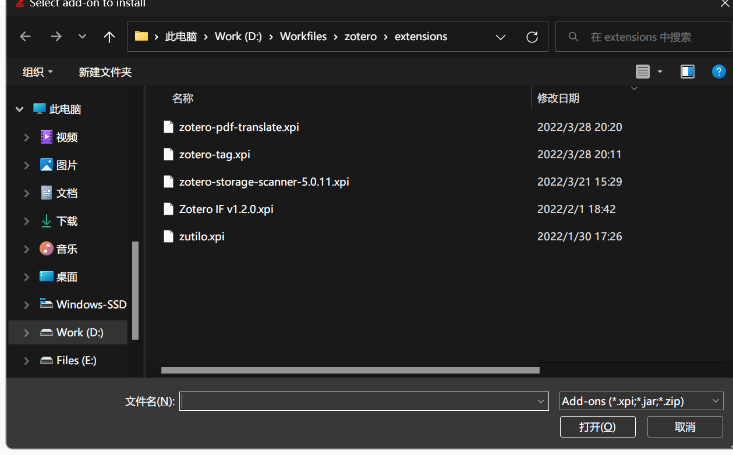Click the folder icon in address bar

[x=141, y=36]
